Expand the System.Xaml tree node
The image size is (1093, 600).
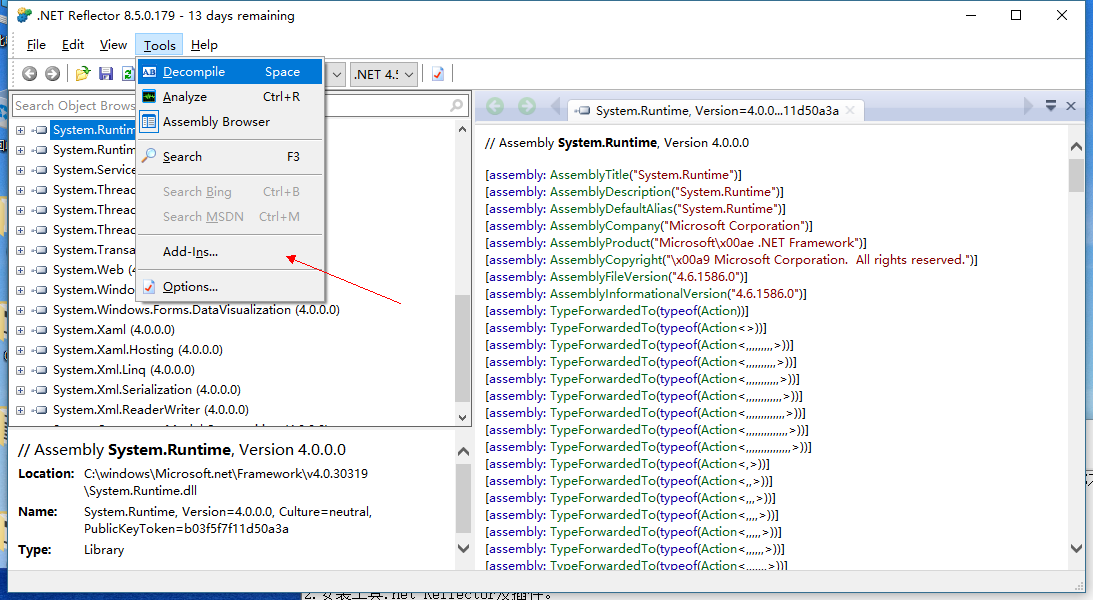click(21, 330)
